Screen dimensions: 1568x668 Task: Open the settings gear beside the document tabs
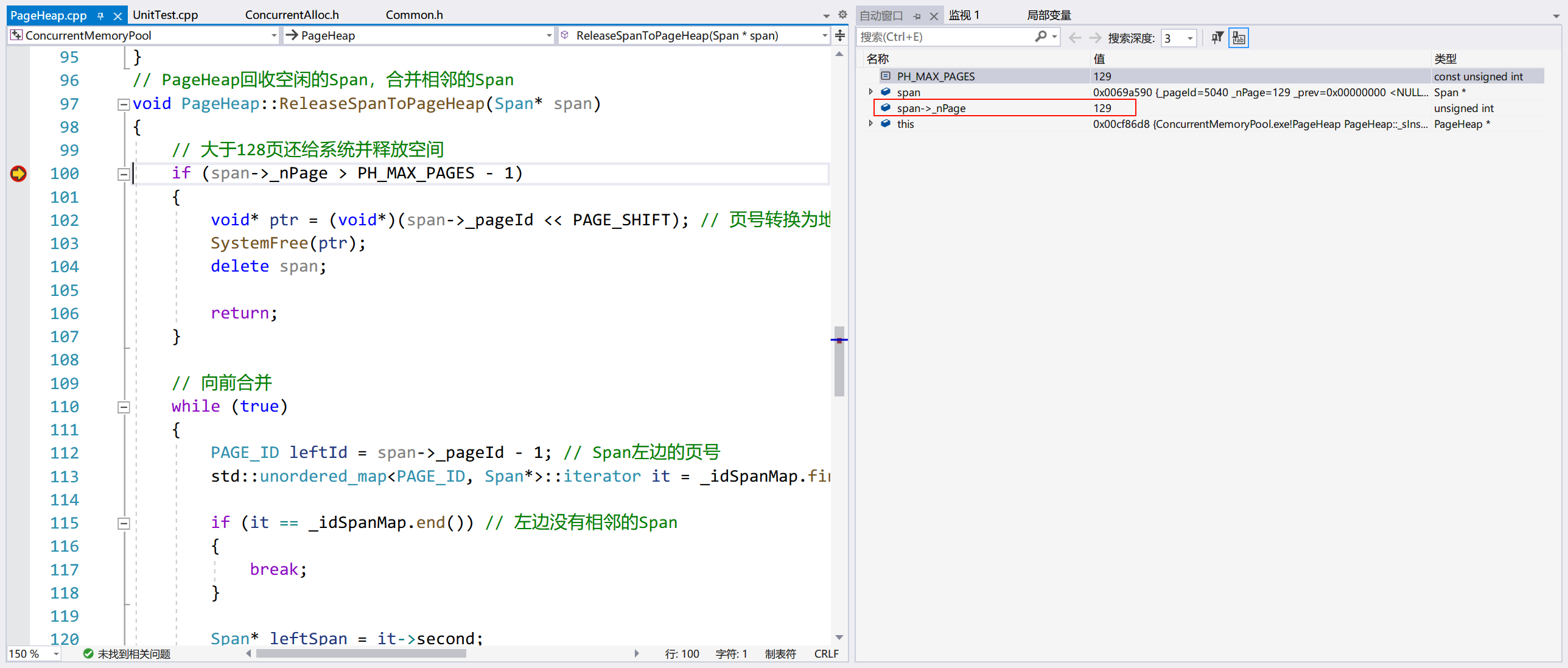[x=842, y=14]
